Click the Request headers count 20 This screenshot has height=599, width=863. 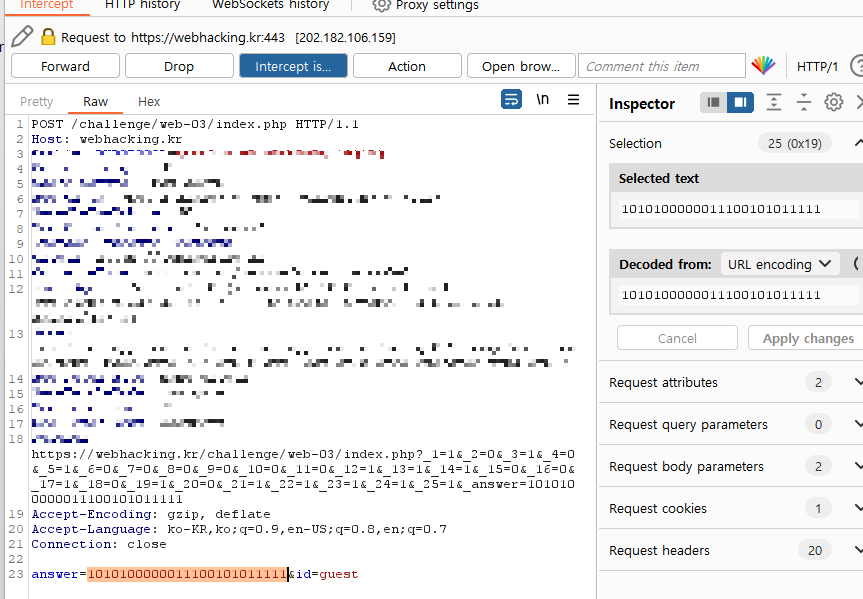815,550
